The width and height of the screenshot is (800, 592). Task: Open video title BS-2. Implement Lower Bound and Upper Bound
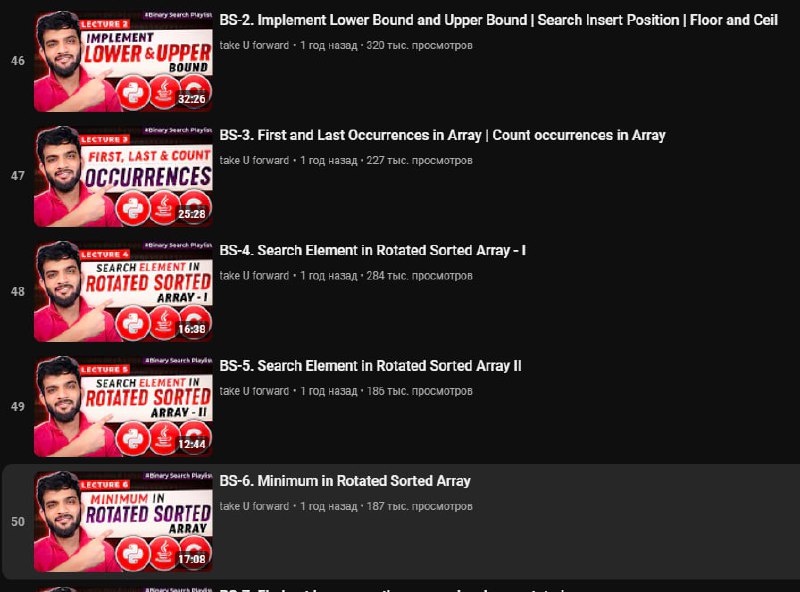click(x=498, y=20)
